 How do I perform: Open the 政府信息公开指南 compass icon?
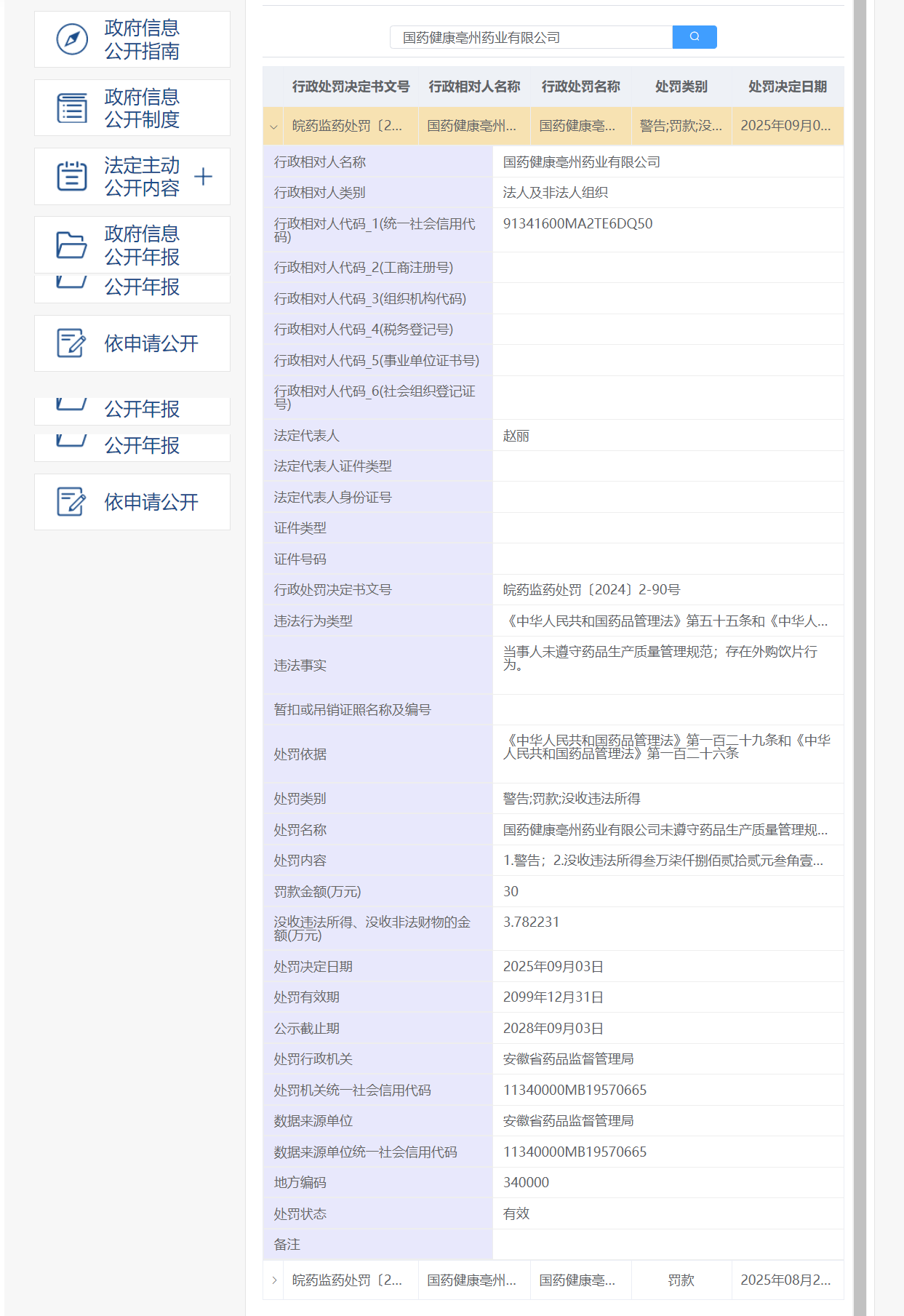[x=72, y=39]
